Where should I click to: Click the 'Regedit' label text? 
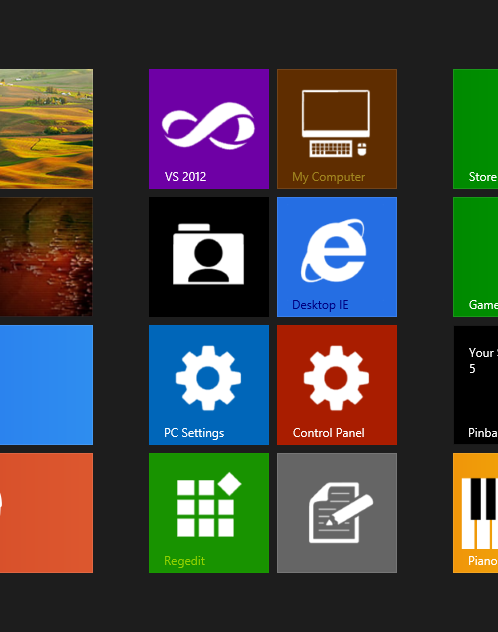[185, 561]
